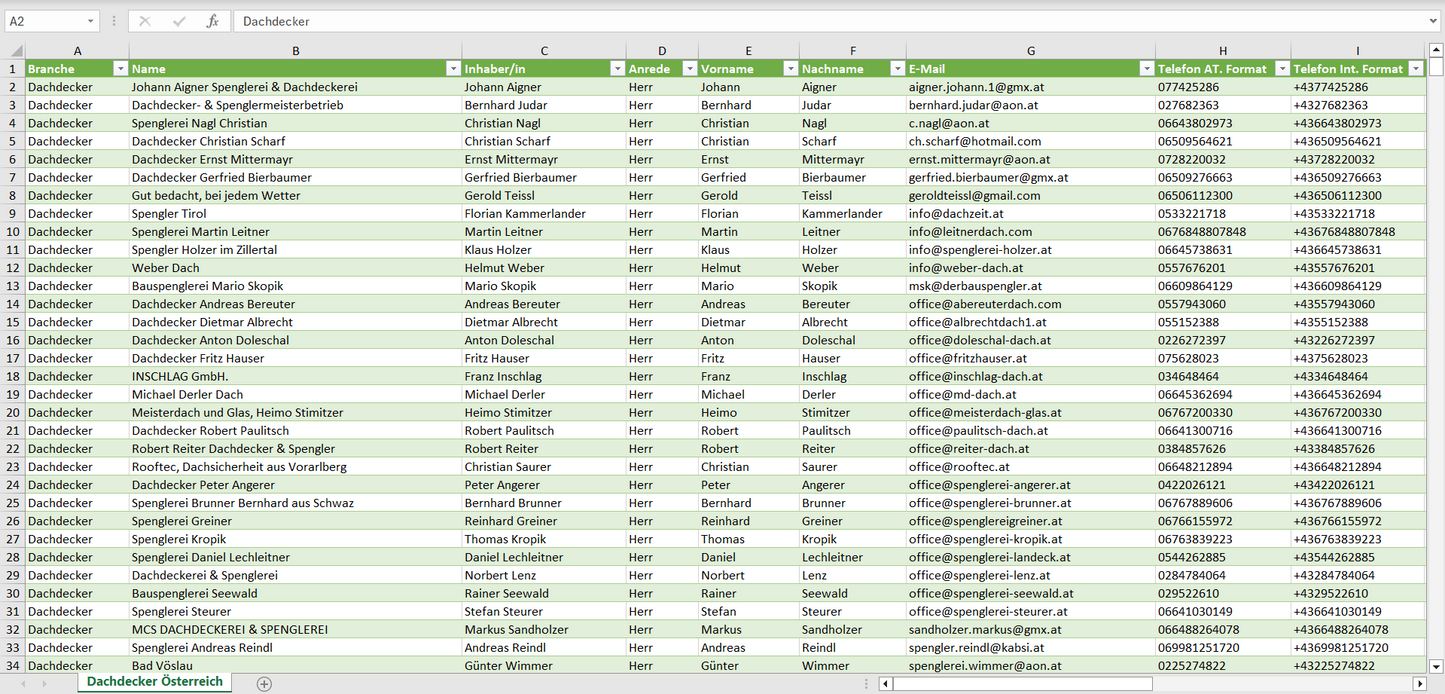Image resolution: width=1445 pixels, height=694 pixels.
Task: Select column G header
Action: [1030, 51]
